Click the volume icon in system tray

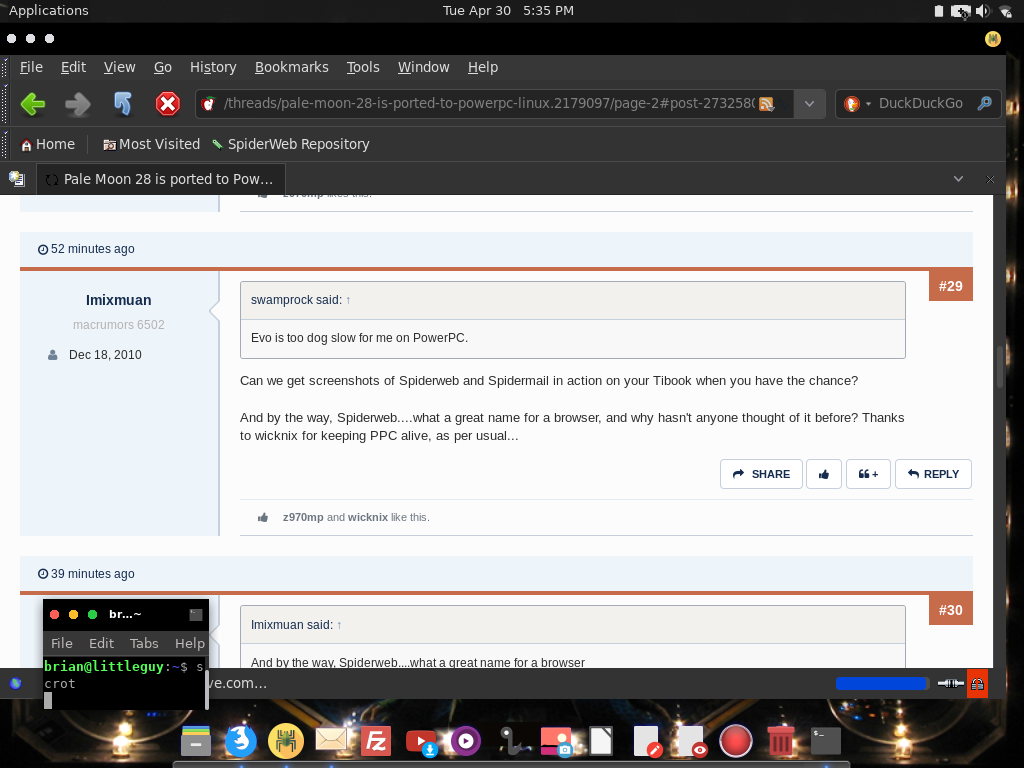tap(983, 11)
